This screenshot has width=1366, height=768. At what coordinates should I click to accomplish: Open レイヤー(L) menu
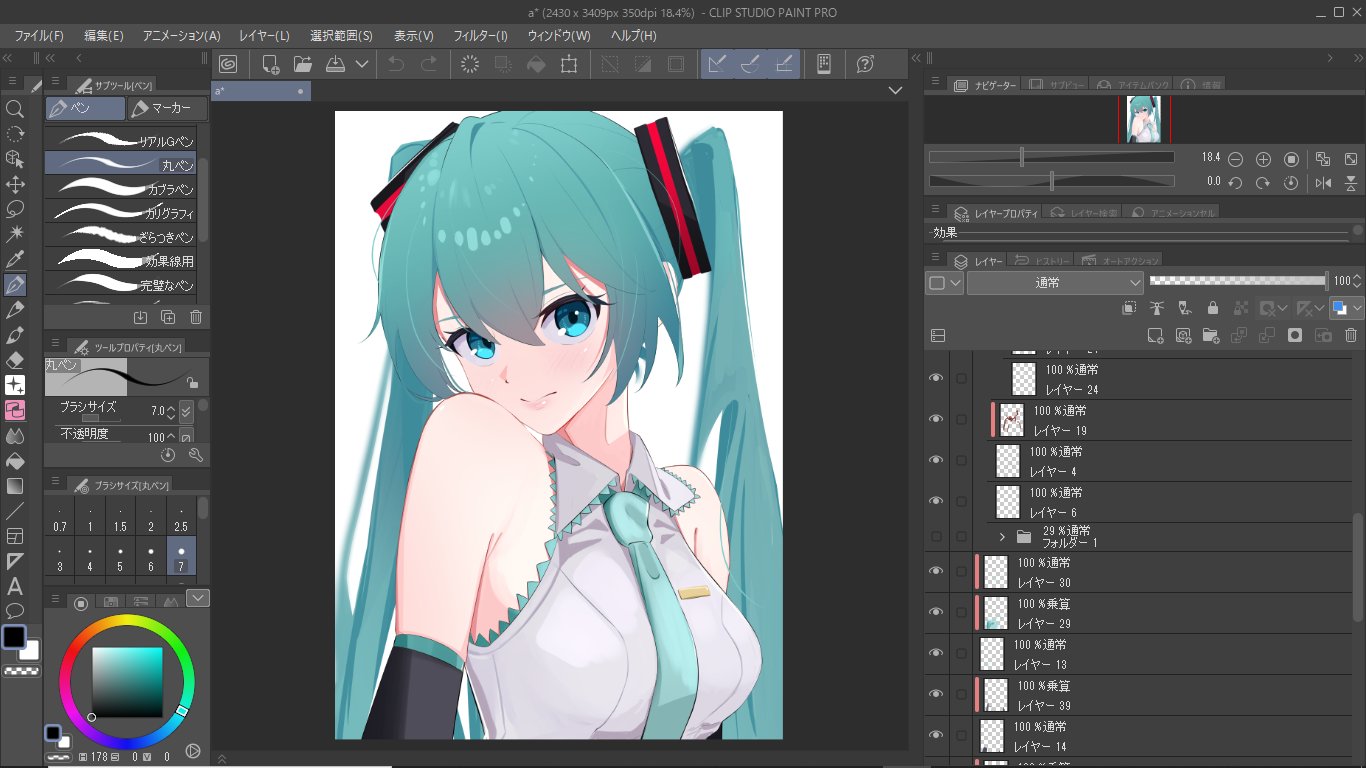[264, 36]
